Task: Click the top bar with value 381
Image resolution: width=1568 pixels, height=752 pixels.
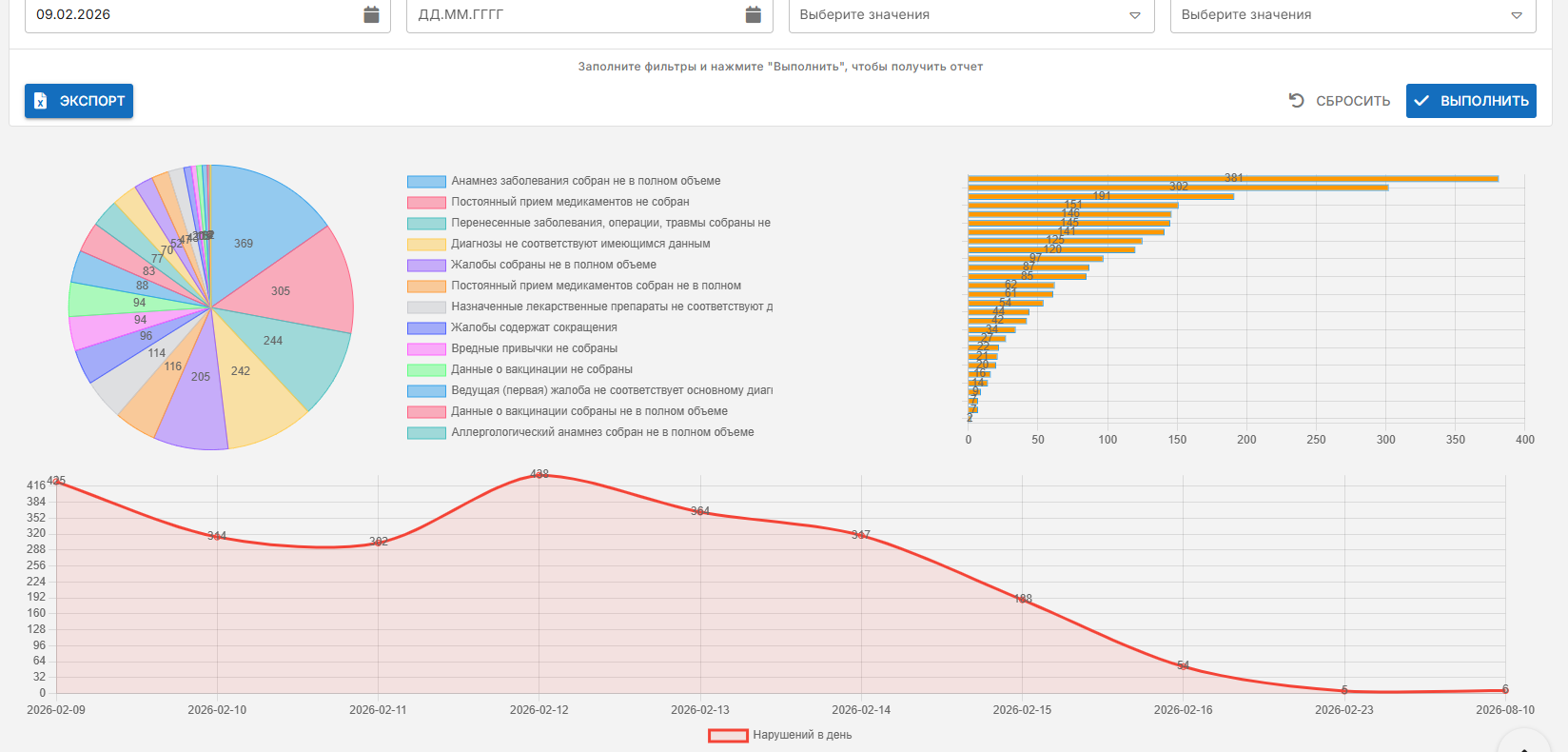Action: click(x=1232, y=179)
